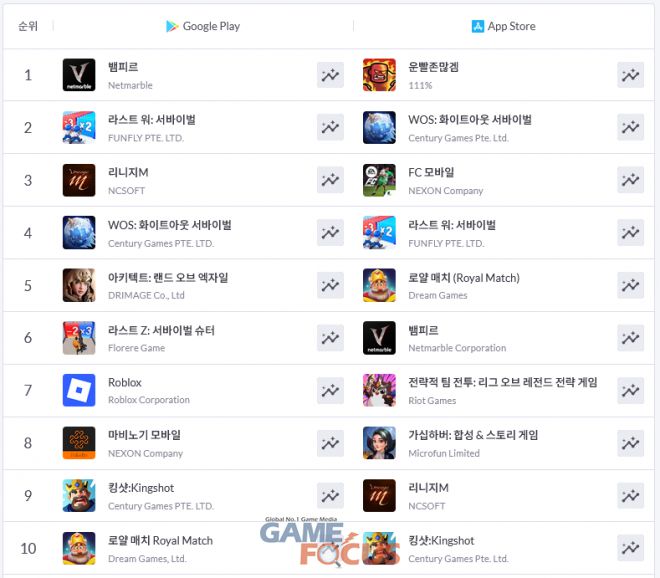Click the 리니지M app icon on Google Play

79,180
